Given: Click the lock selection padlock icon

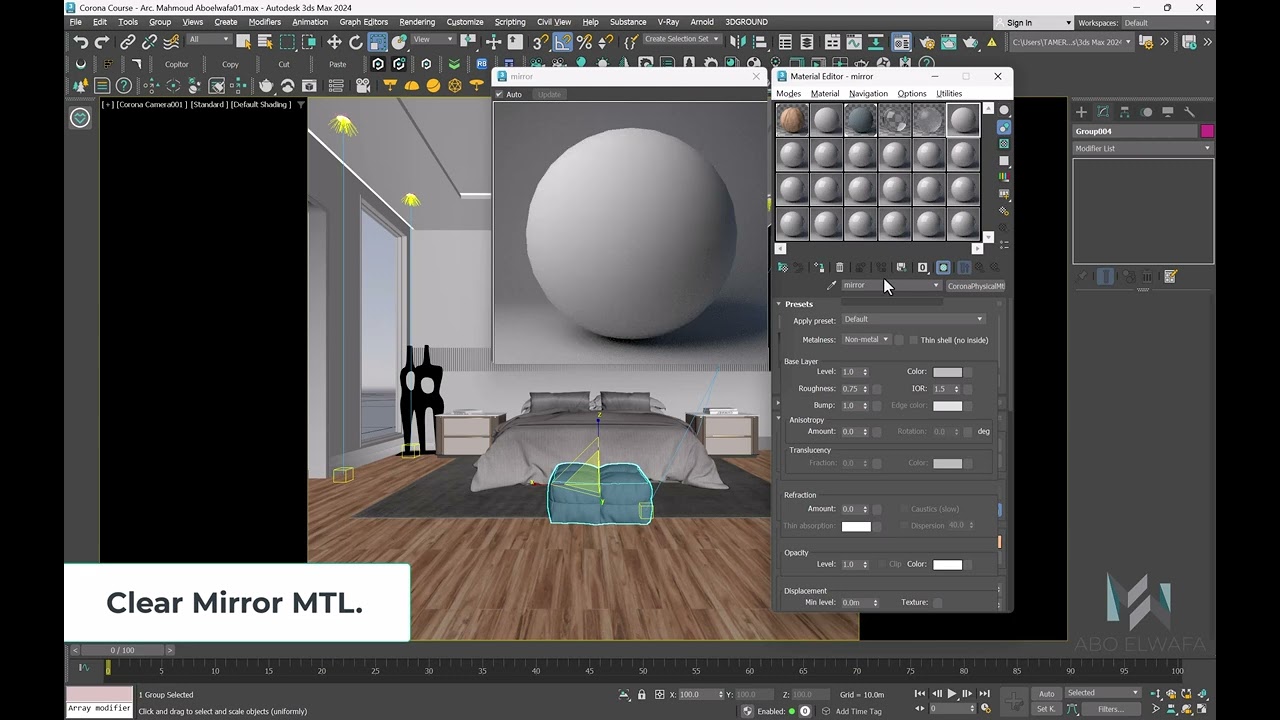Looking at the screenshot, I should [x=642, y=694].
